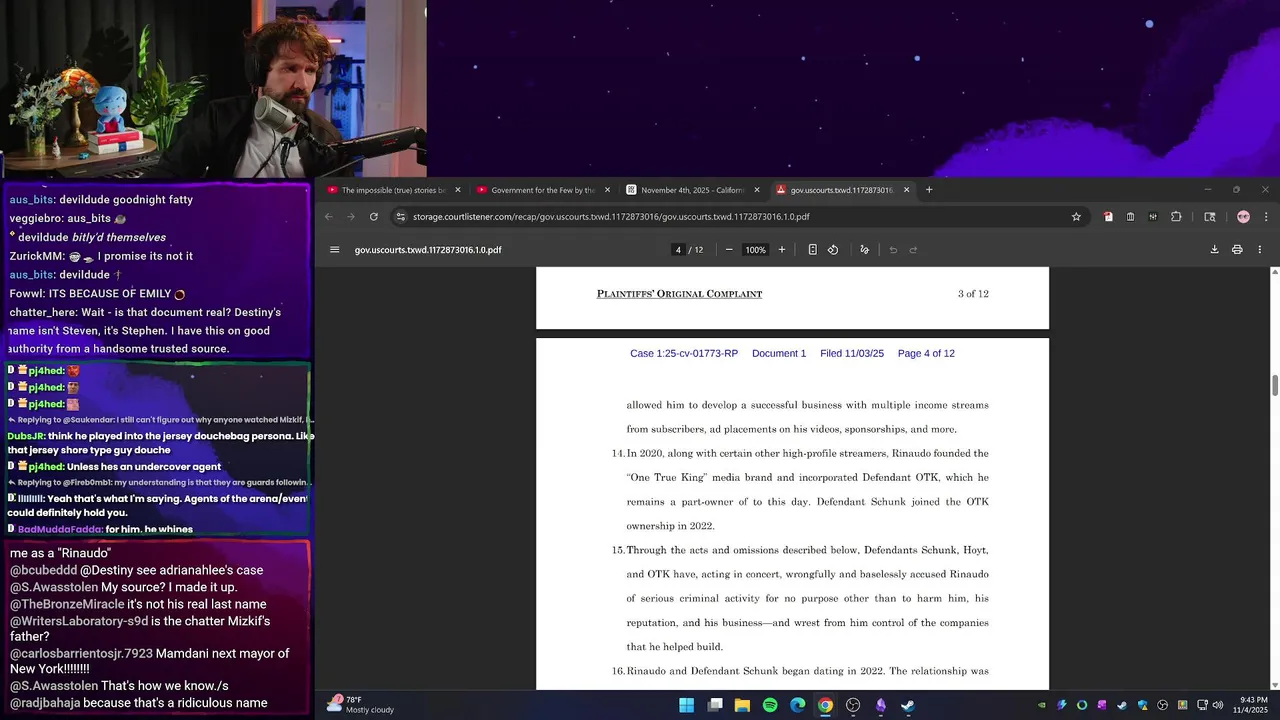
Task: Close the 'November 4th, 2025' tab
Action: point(757,190)
